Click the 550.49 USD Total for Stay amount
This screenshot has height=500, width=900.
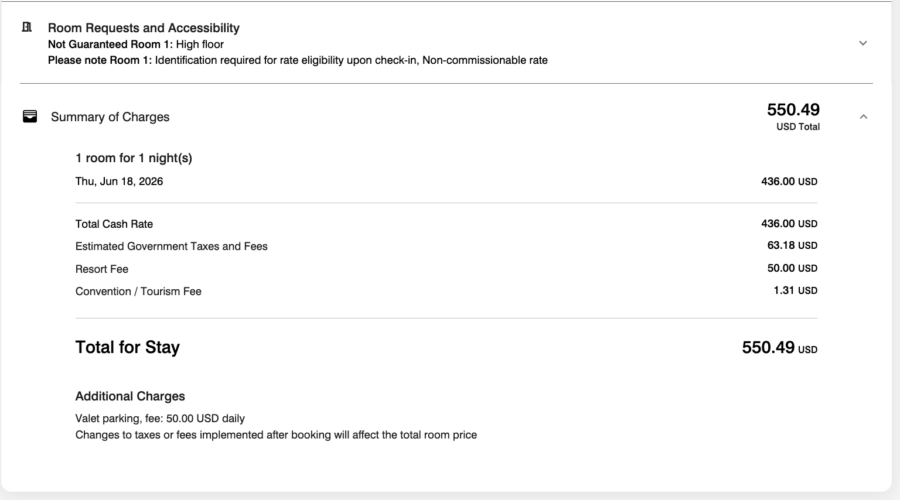[779, 347]
